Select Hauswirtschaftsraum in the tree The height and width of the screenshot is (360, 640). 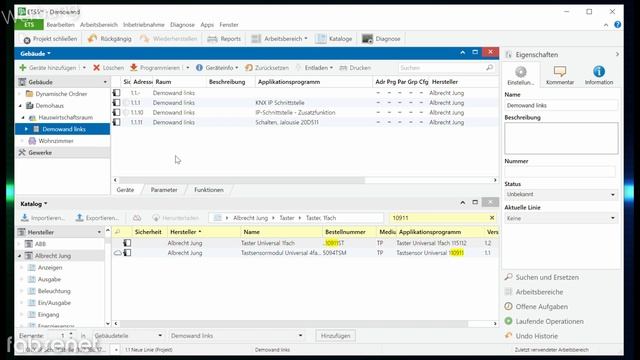pyautogui.click(x=65, y=118)
